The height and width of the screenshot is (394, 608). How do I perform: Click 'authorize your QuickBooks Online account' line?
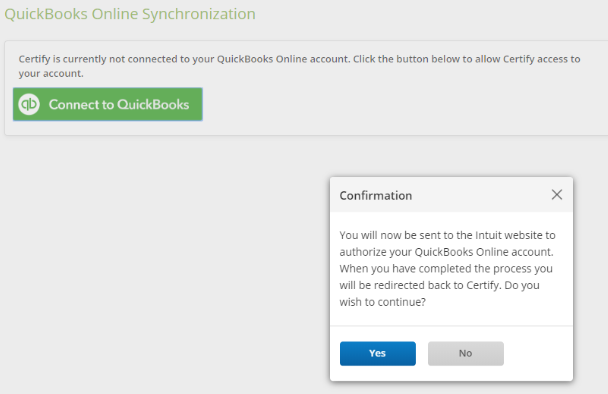(x=446, y=252)
